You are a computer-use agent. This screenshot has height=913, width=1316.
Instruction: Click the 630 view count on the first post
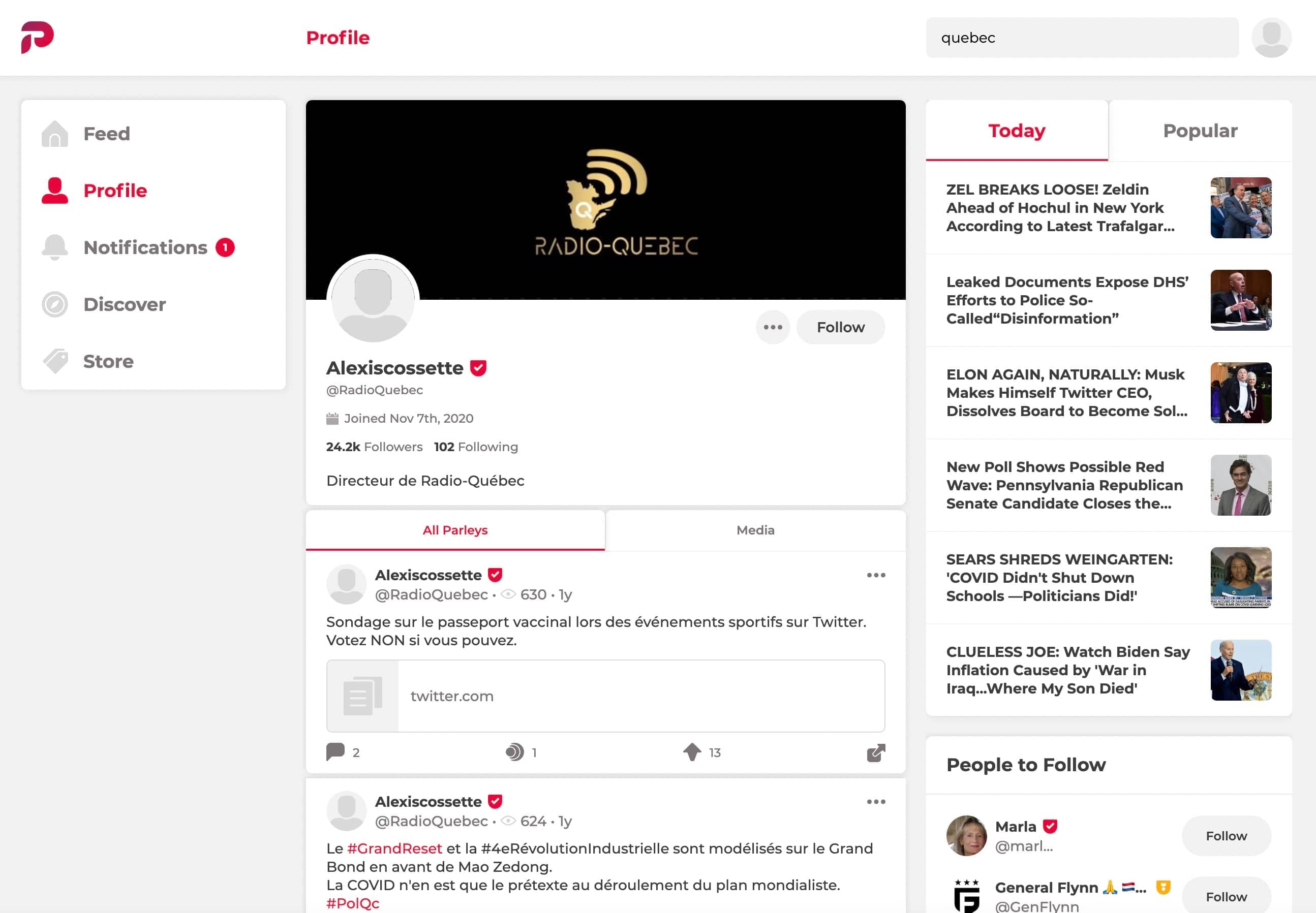533,594
